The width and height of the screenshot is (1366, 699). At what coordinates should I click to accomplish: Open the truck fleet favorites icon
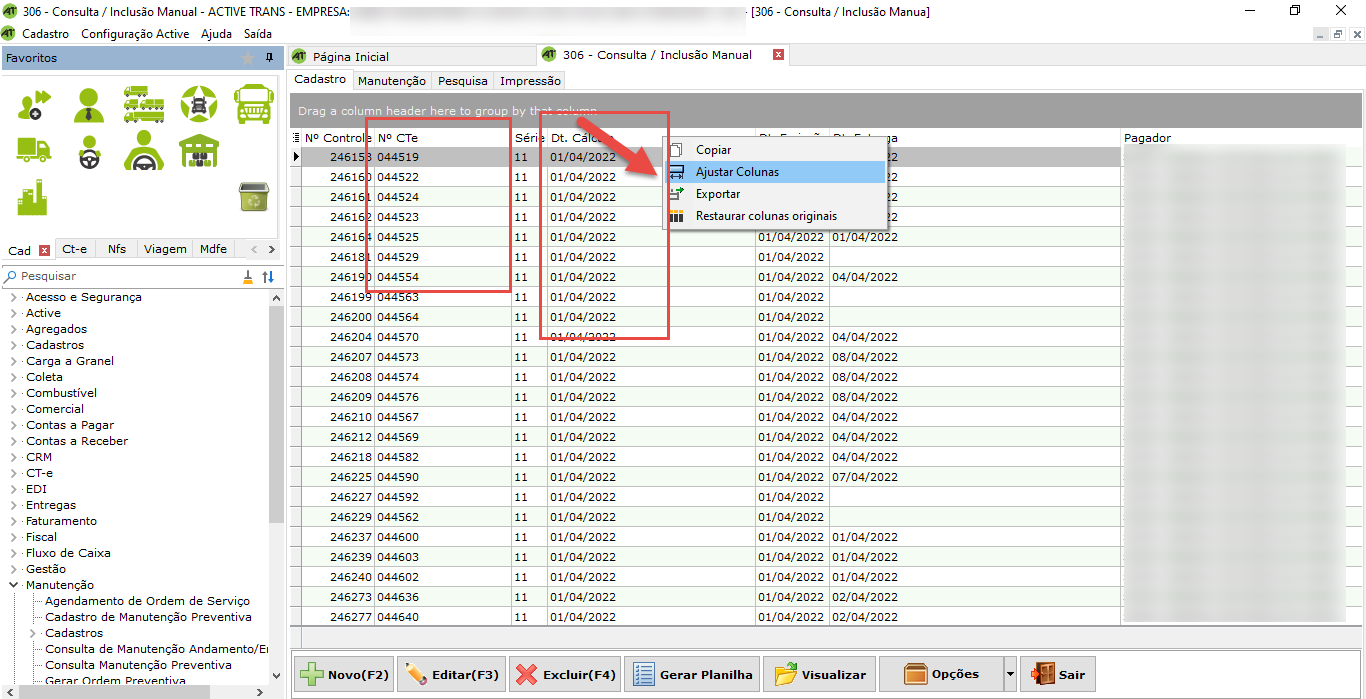click(144, 104)
